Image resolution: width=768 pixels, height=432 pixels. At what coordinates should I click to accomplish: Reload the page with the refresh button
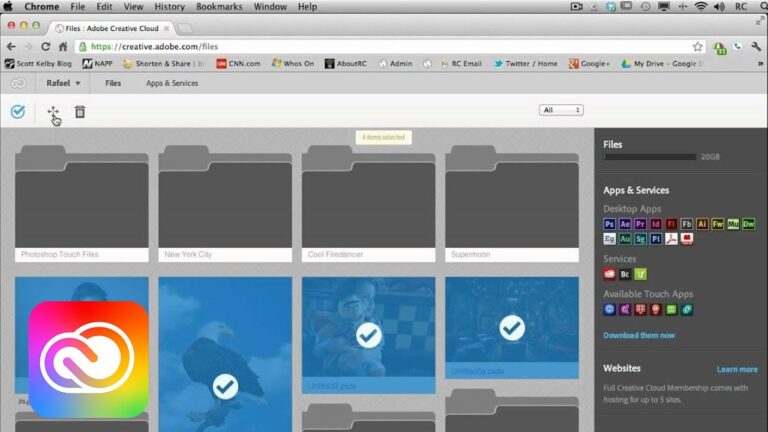coord(46,47)
